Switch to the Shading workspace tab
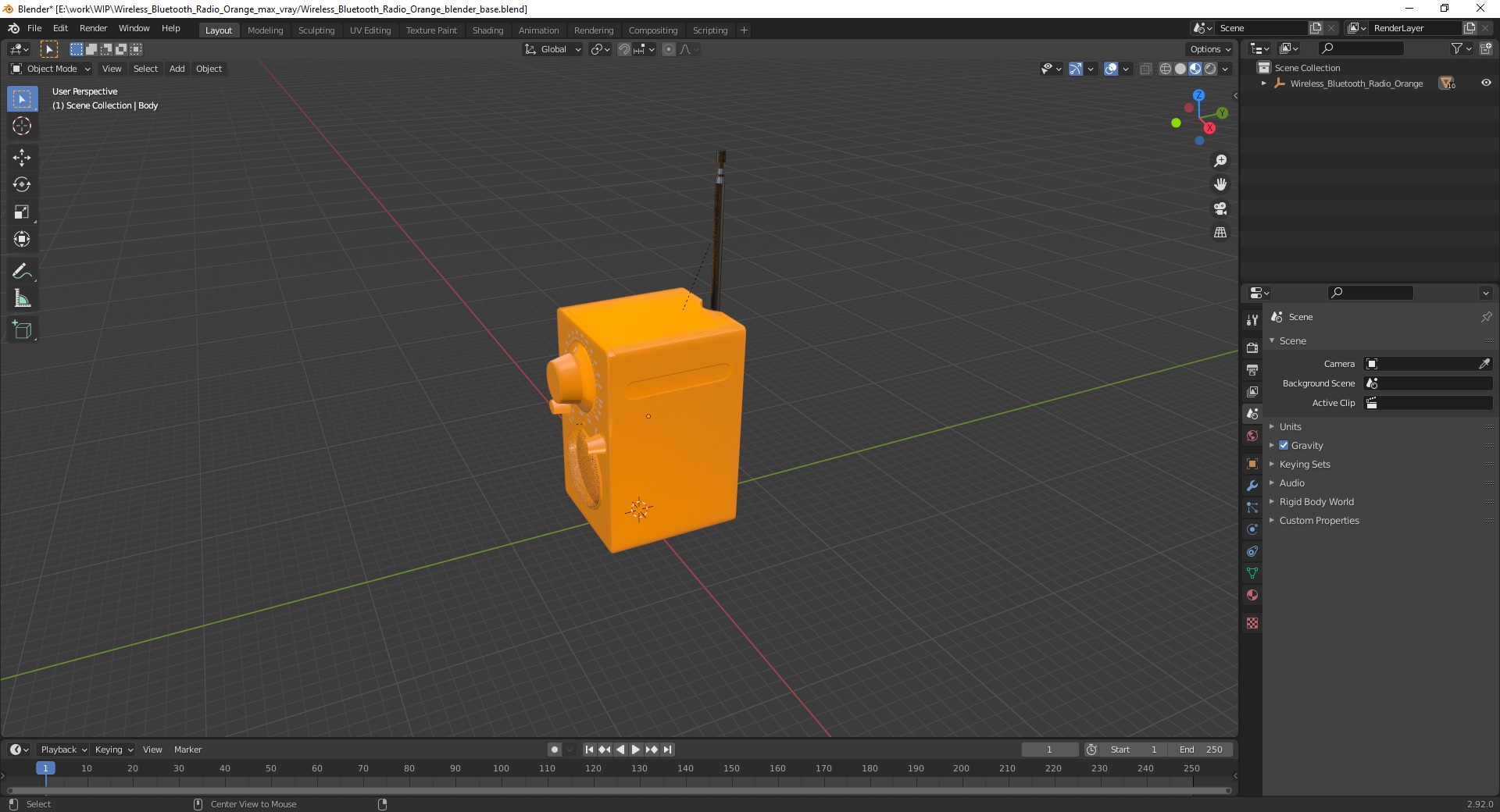This screenshot has width=1500, height=812. (x=487, y=30)
